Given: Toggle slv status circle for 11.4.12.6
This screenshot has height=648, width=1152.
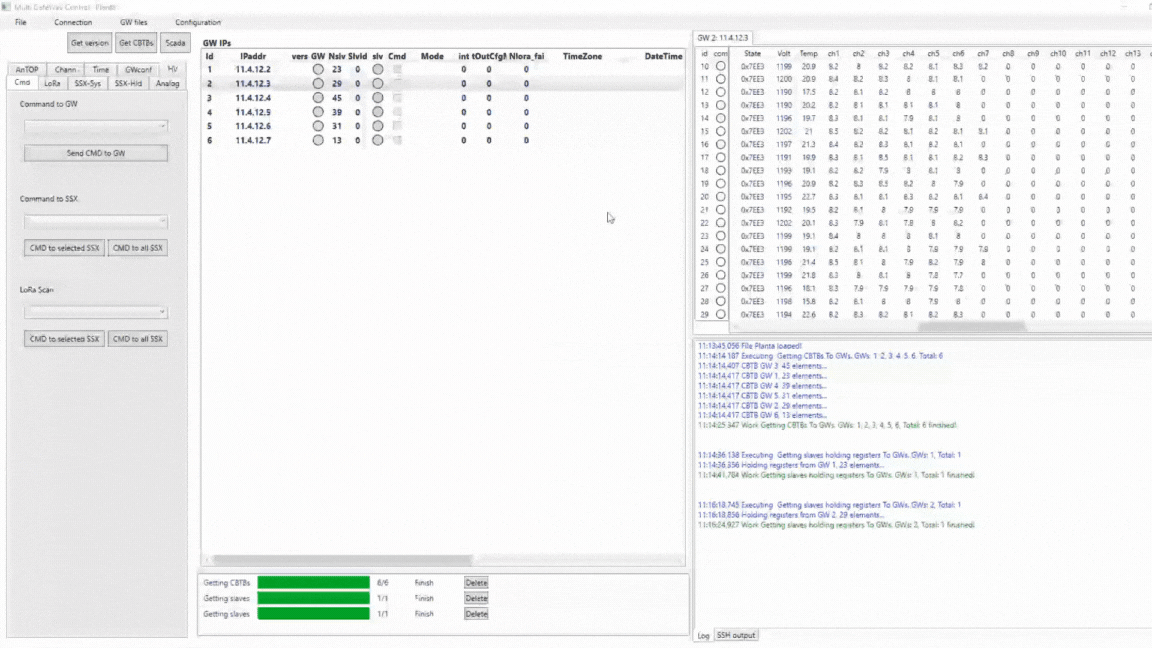Looking at the screenshot, I should point(378,126).
